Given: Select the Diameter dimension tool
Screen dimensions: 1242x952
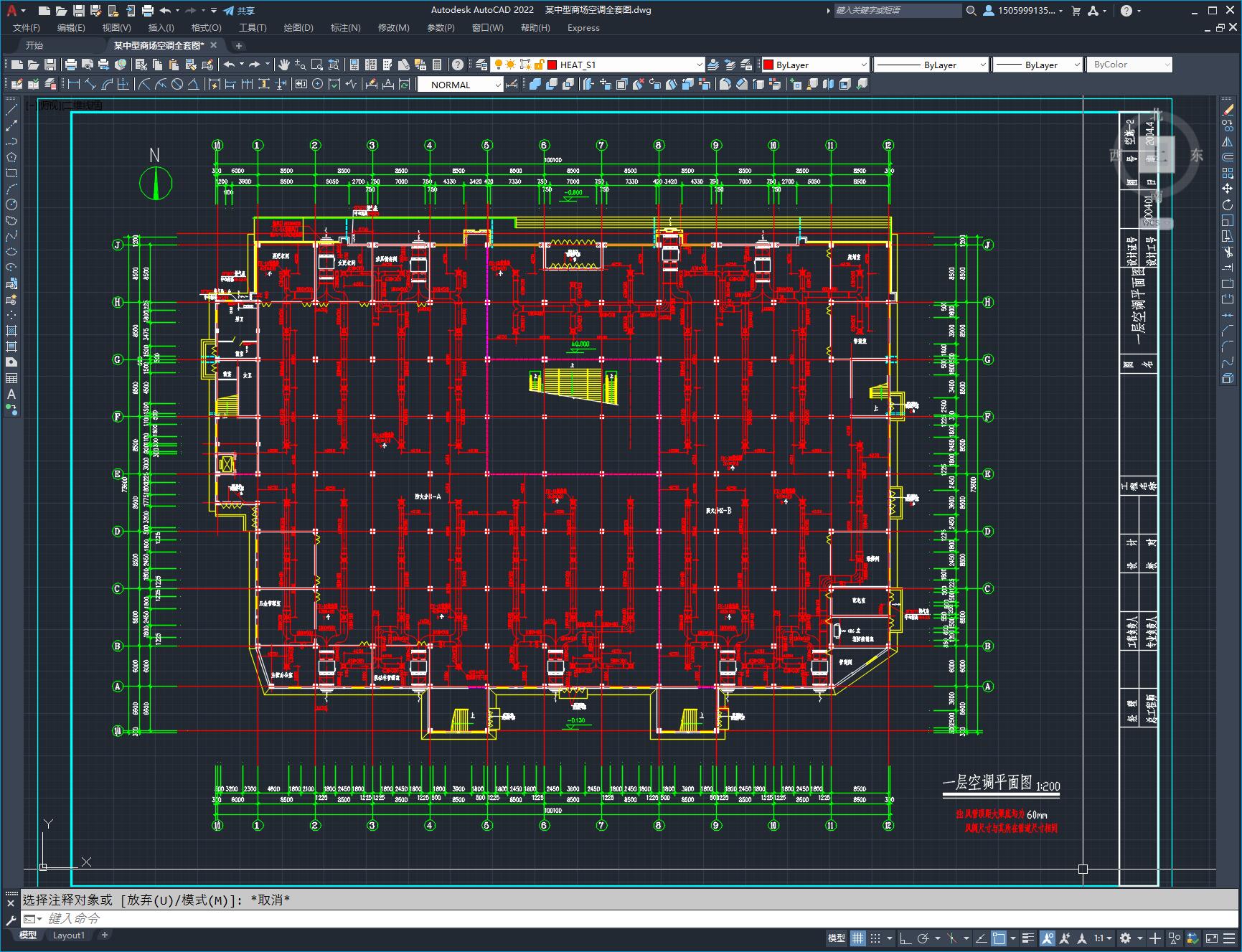Looking at the screenshot, I should pyautogui.click(x=177, y=85).
